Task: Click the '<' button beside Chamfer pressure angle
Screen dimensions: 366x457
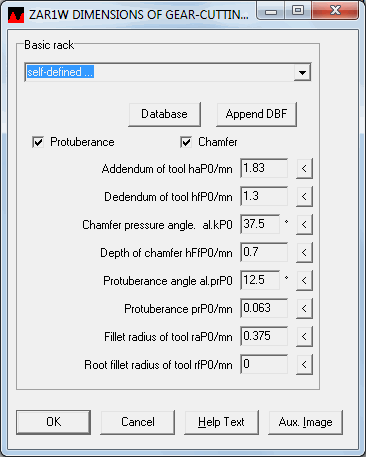Action: point(304,225)
